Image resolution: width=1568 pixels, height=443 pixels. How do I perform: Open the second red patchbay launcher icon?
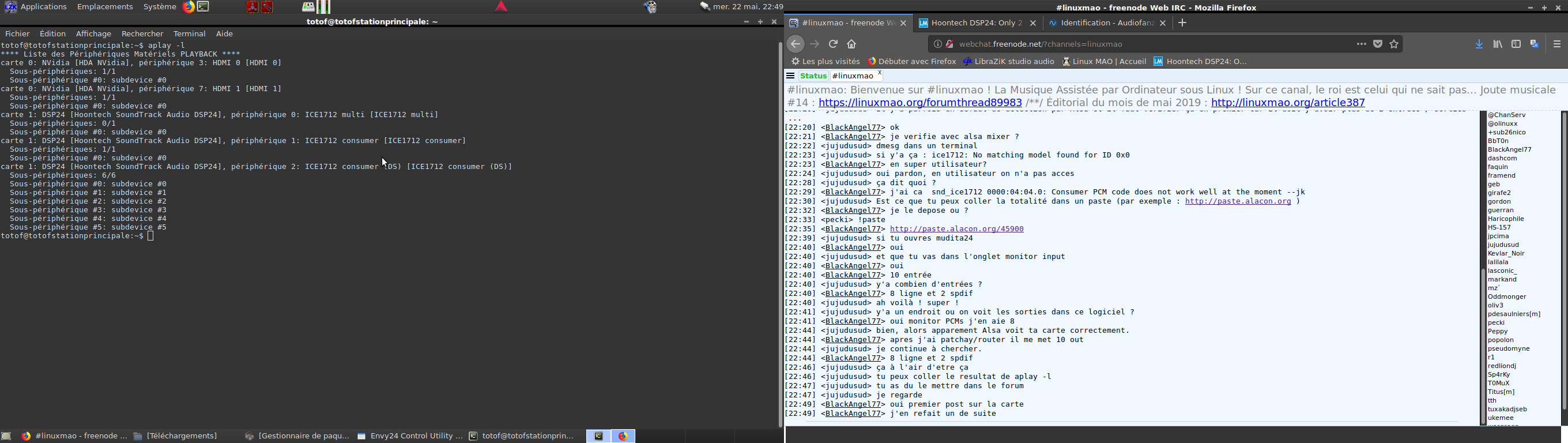[267, 7]
